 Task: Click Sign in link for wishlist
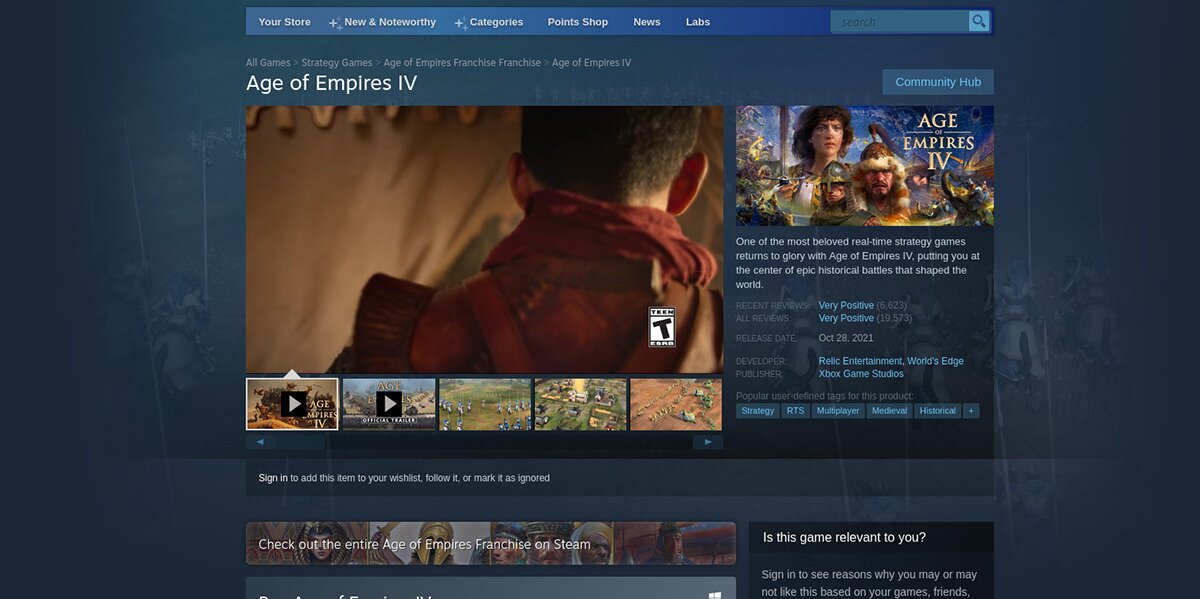pyautogui.click(x=273, y=478)
